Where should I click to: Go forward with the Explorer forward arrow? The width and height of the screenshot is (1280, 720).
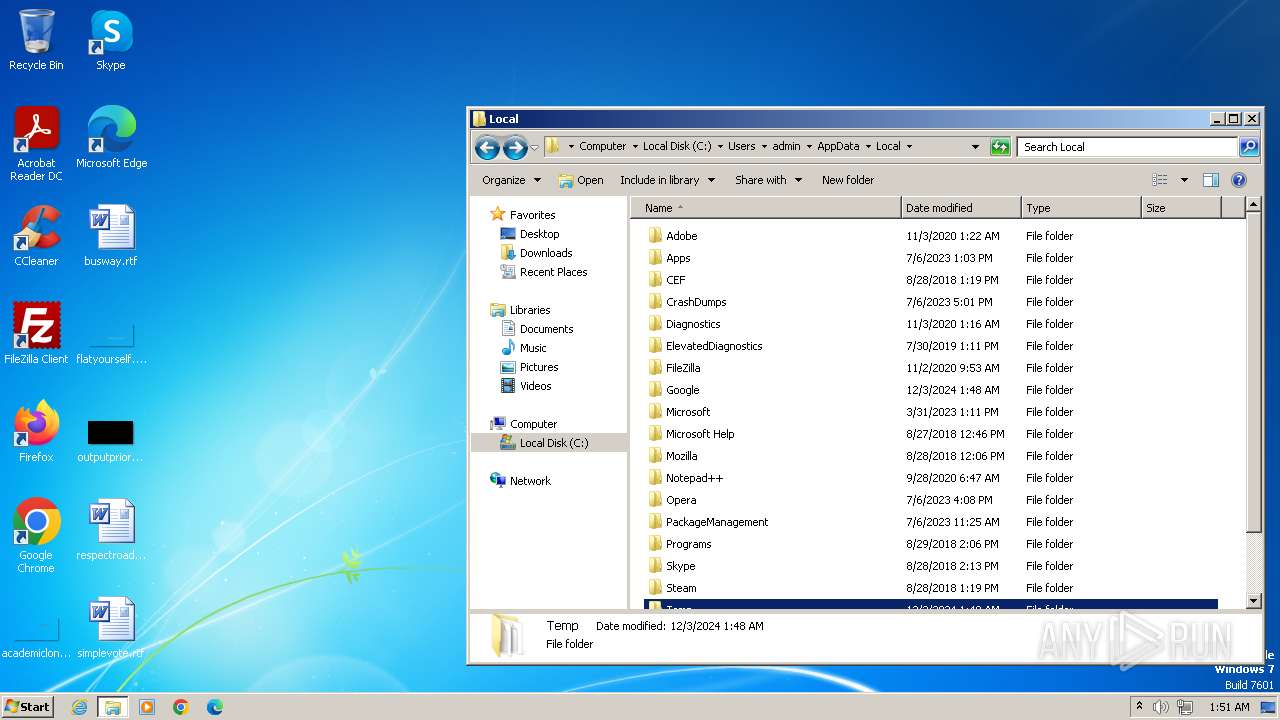tap(515, 148)
